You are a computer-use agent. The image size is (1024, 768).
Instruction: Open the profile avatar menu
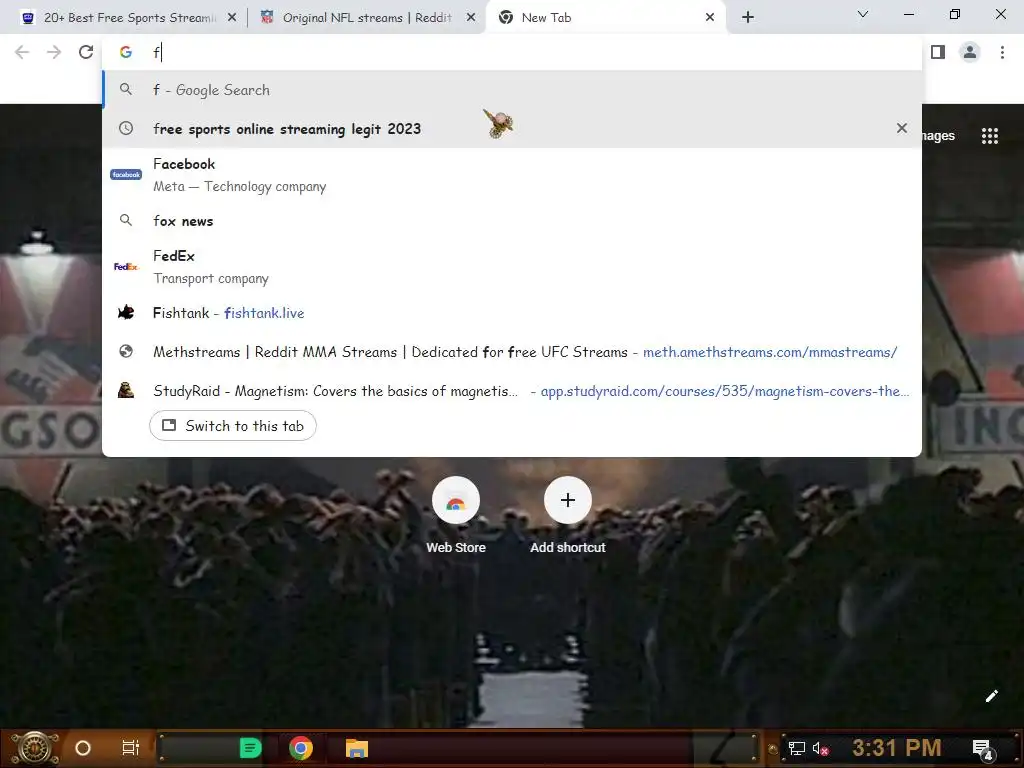pos(970,52)
